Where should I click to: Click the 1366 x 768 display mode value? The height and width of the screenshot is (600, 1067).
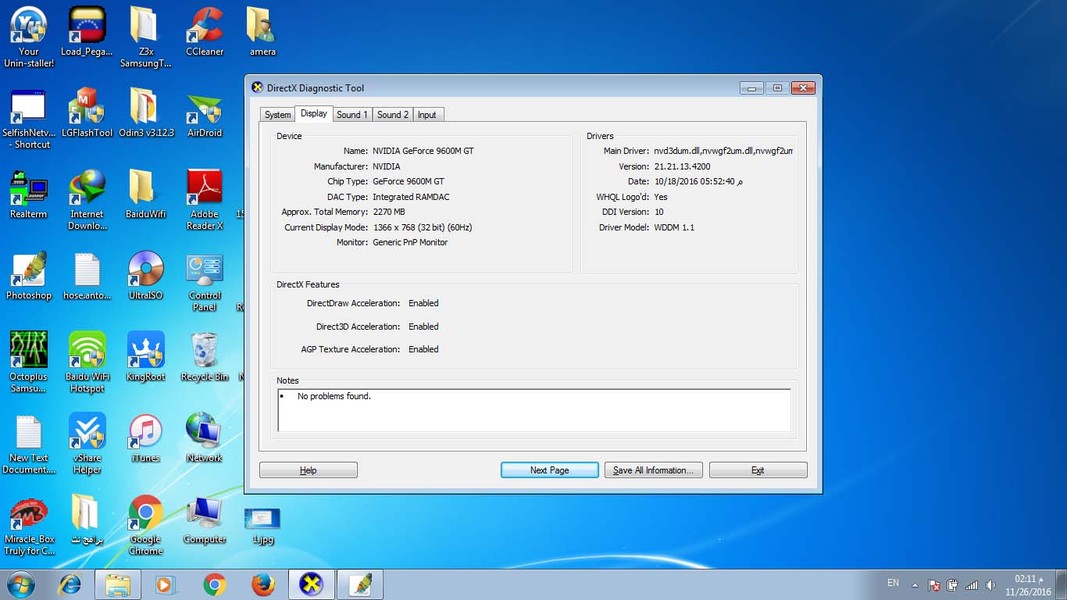pos(423,228)
